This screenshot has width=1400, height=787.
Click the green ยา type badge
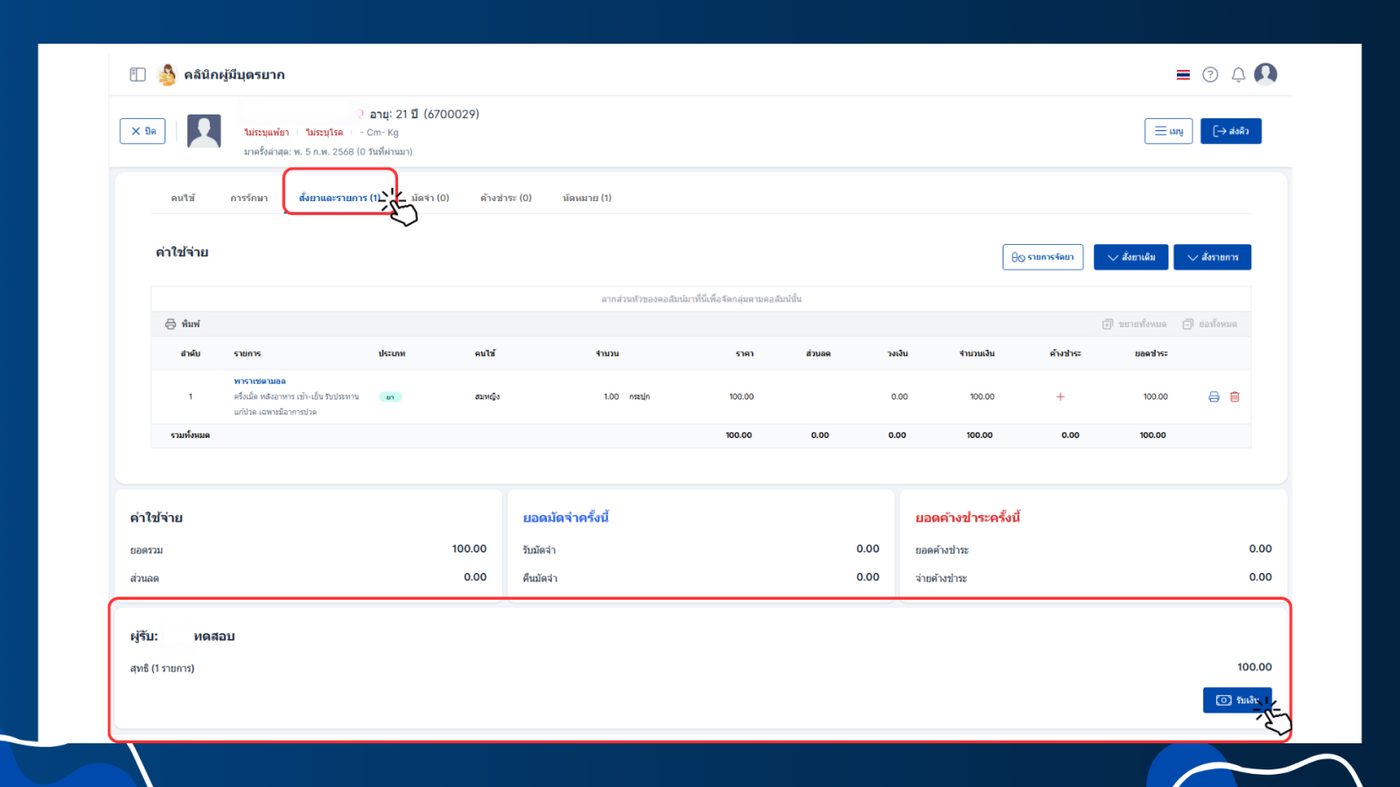pyautogui.click(x=390, y=397)
